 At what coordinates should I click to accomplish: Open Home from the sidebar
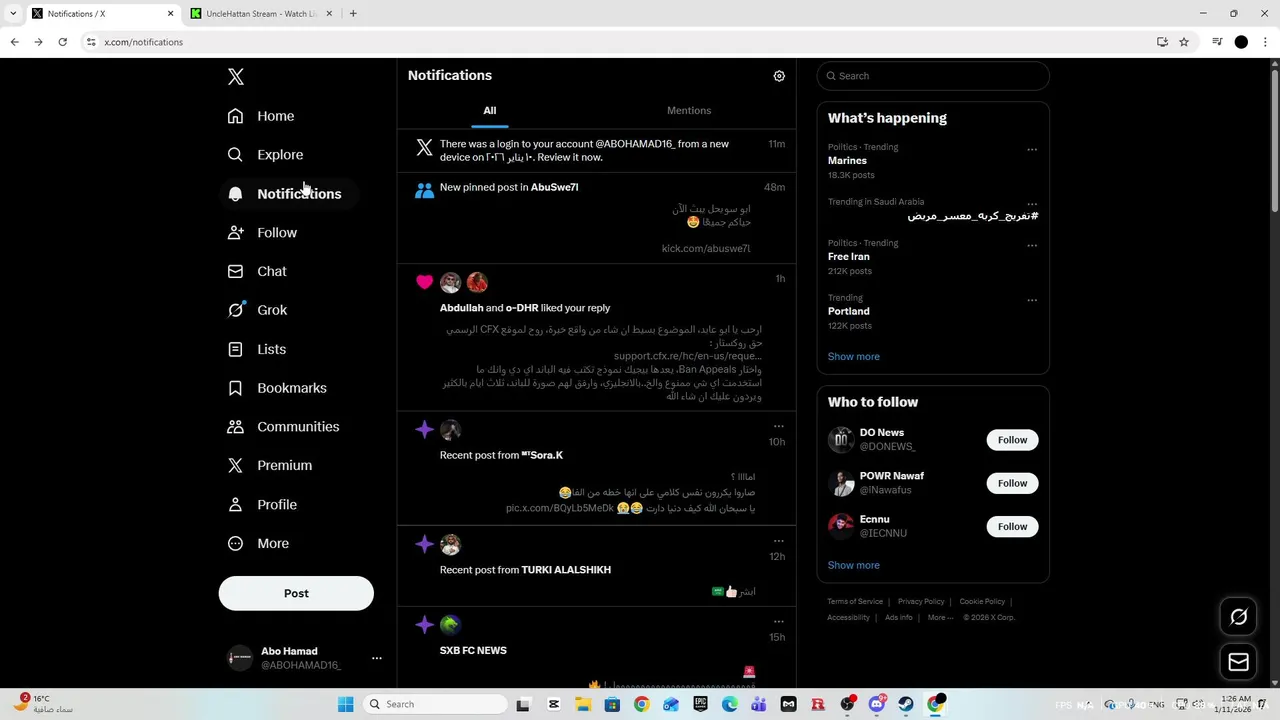(261, 116)
